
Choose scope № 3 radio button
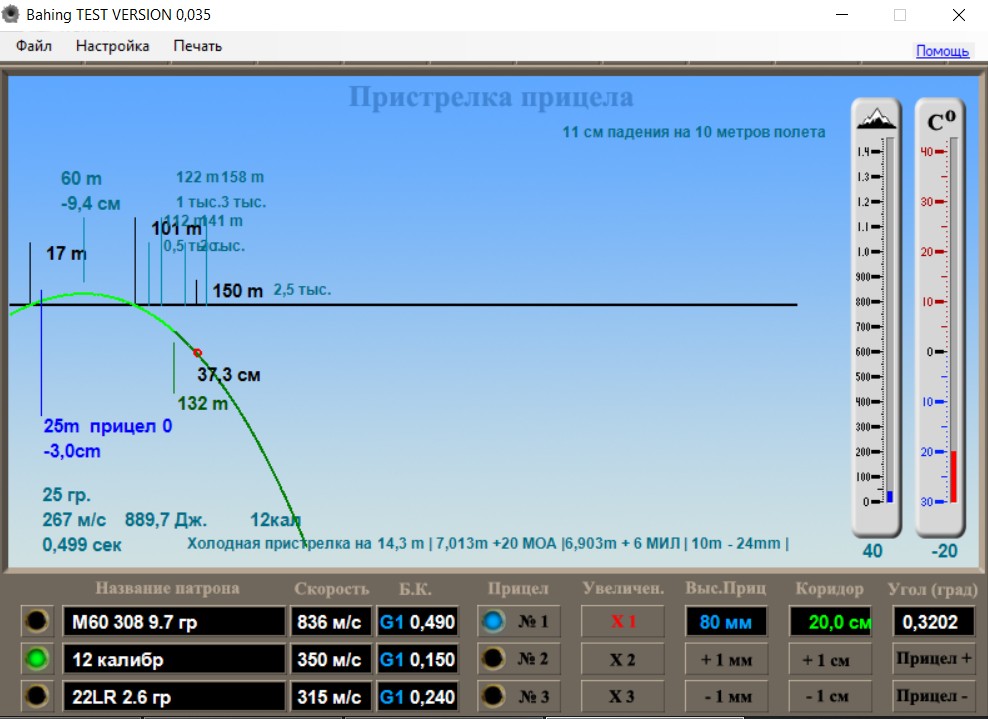494,696
